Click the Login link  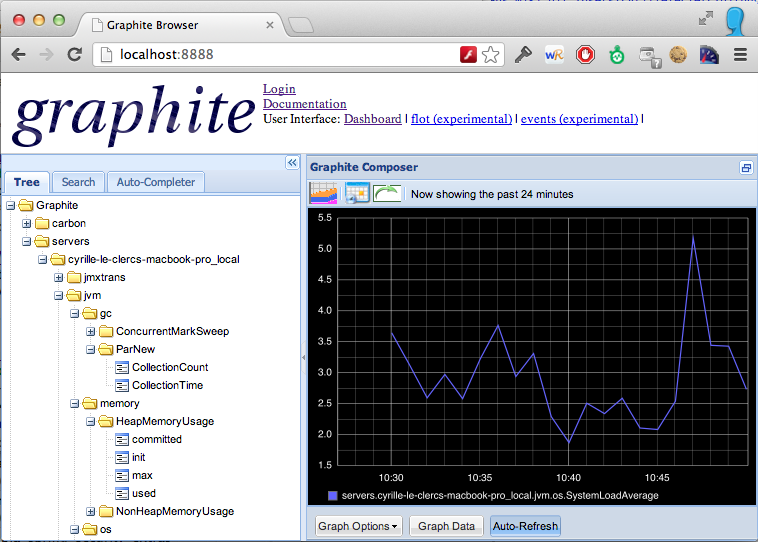(x=279, y=89)
